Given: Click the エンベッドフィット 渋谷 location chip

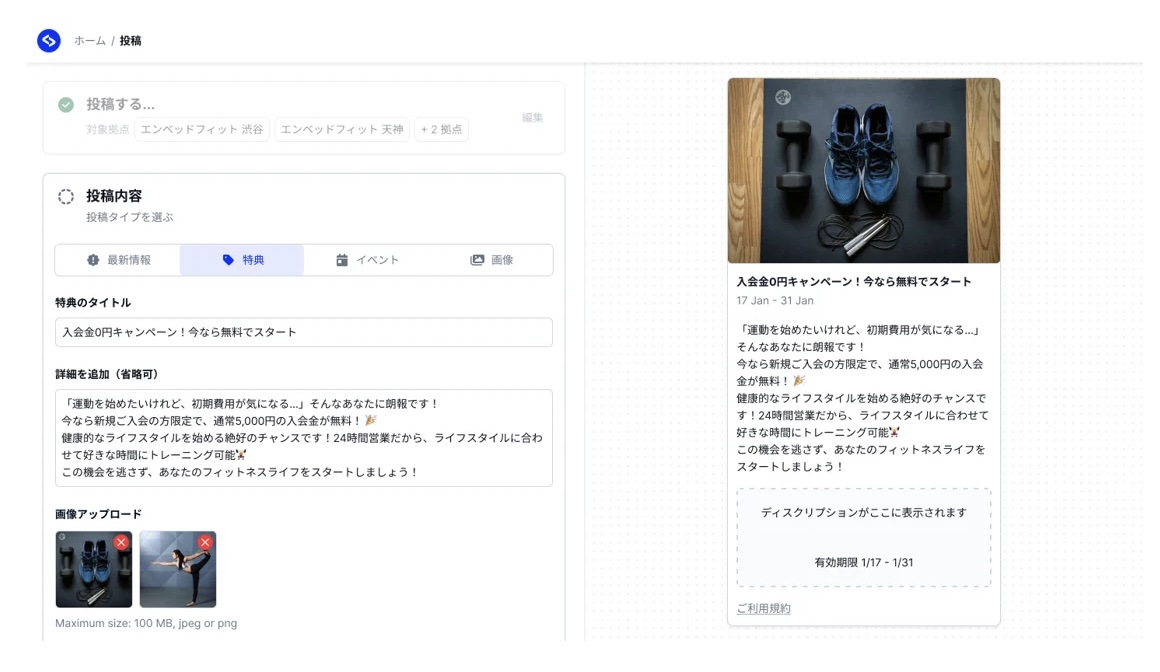Looking at the screenshot, I should coord(202,130).
